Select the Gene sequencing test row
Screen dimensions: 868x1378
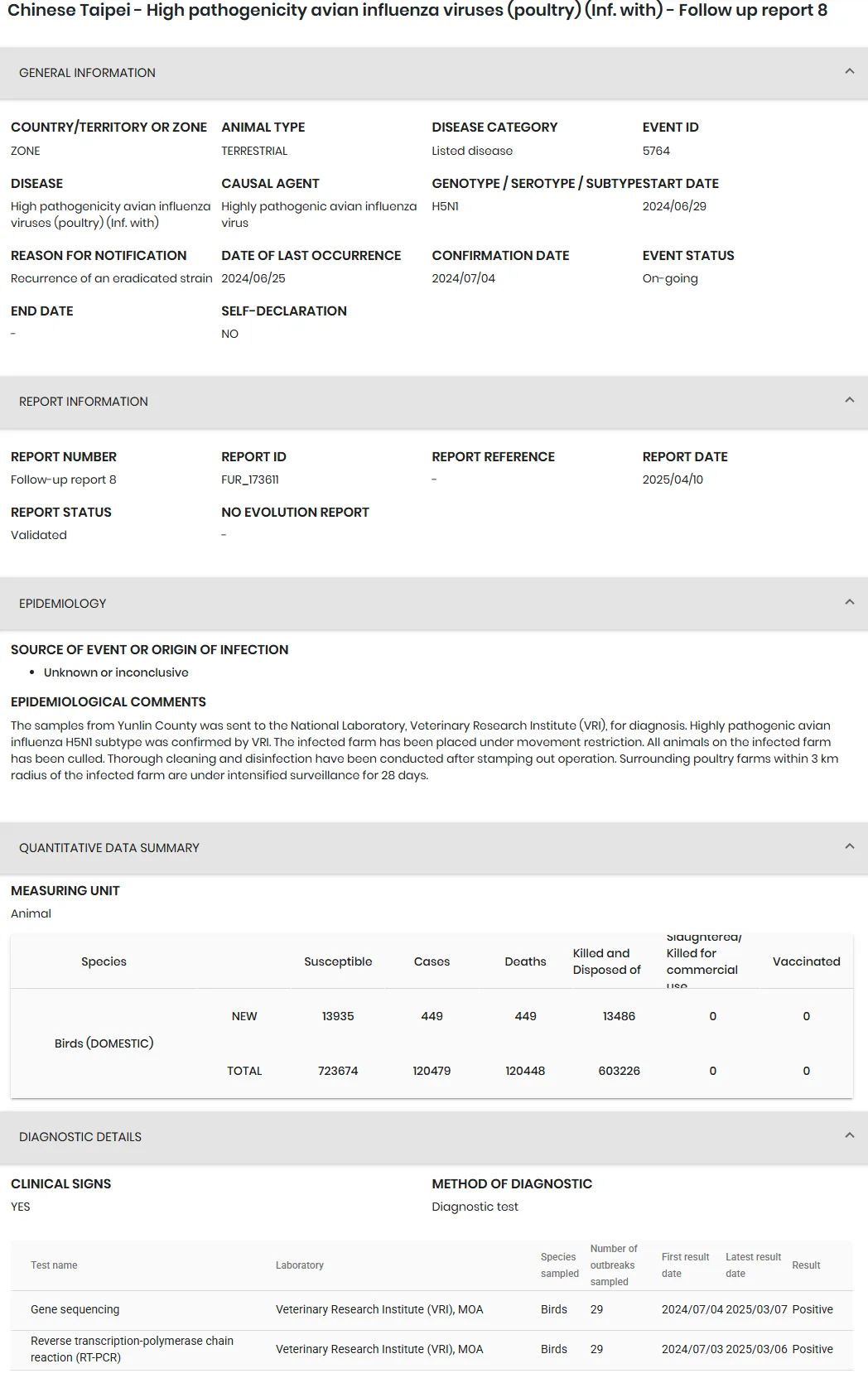point(432,1310)
